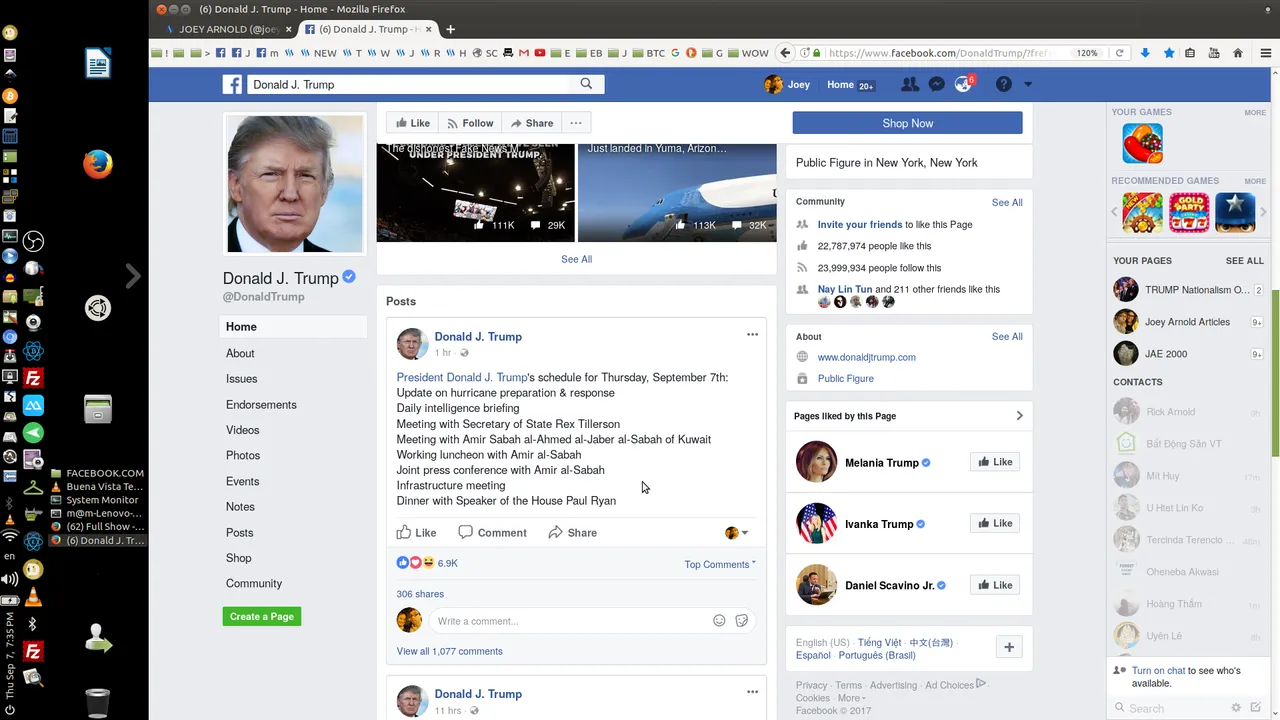Open the Candy Crush game icon in Your Games
This screenshot has width=1280, height=720.
coord(1142,143)
